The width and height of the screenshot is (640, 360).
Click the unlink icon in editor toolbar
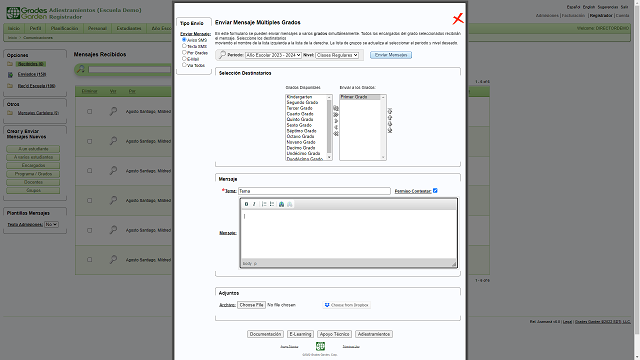[x=289, y=204]
